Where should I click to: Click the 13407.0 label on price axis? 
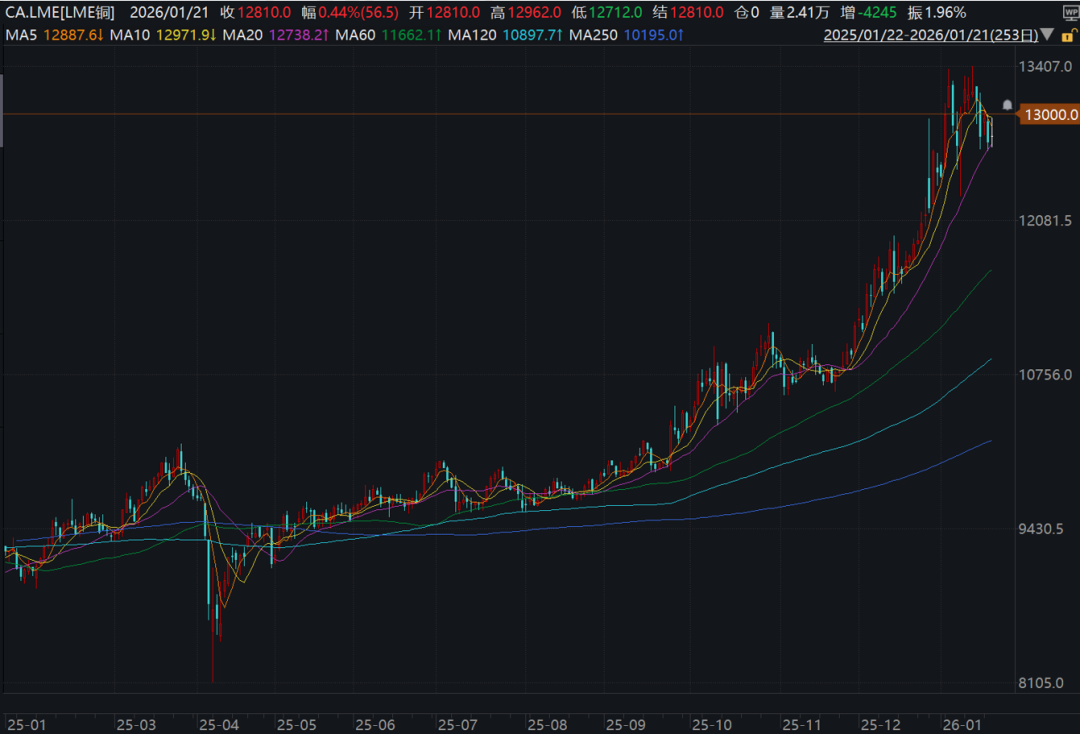[x=1047, y=67]
